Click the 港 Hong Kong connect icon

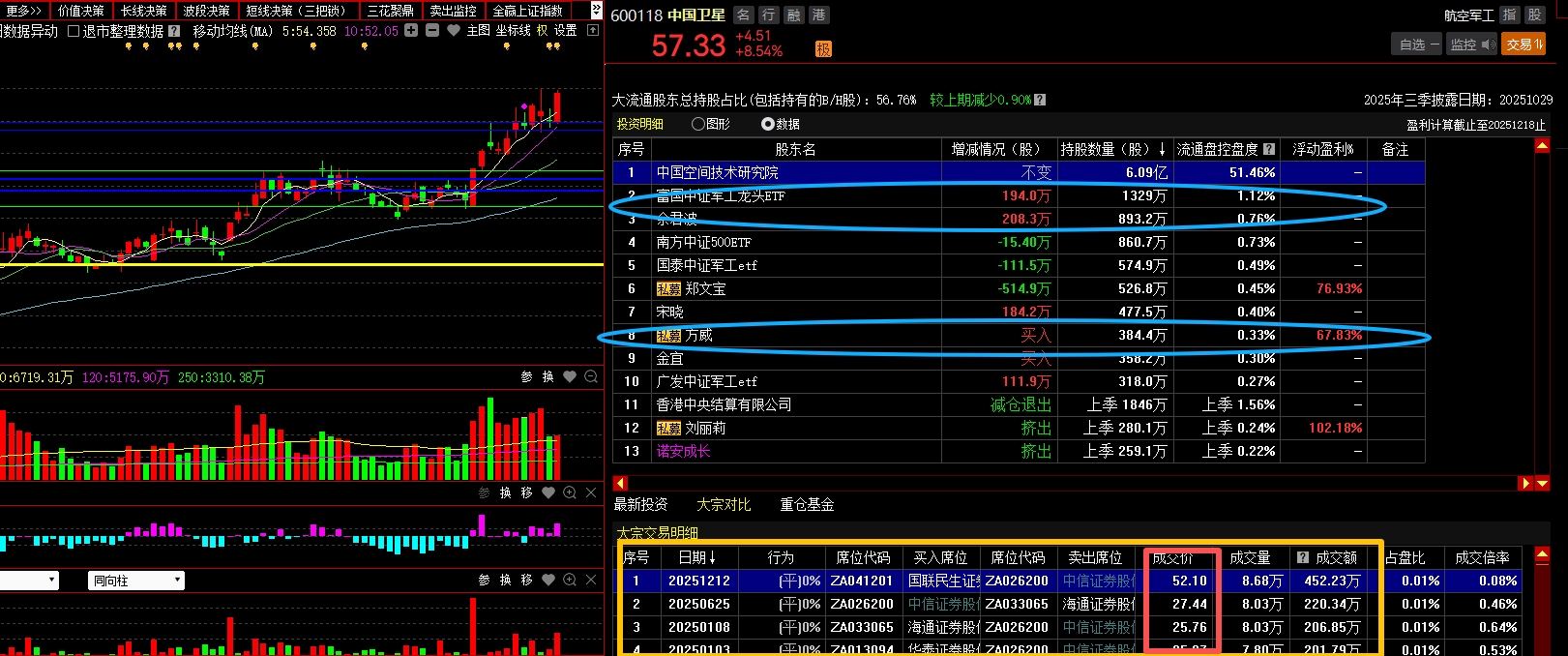pyautogui.click(x=818, y=15)
